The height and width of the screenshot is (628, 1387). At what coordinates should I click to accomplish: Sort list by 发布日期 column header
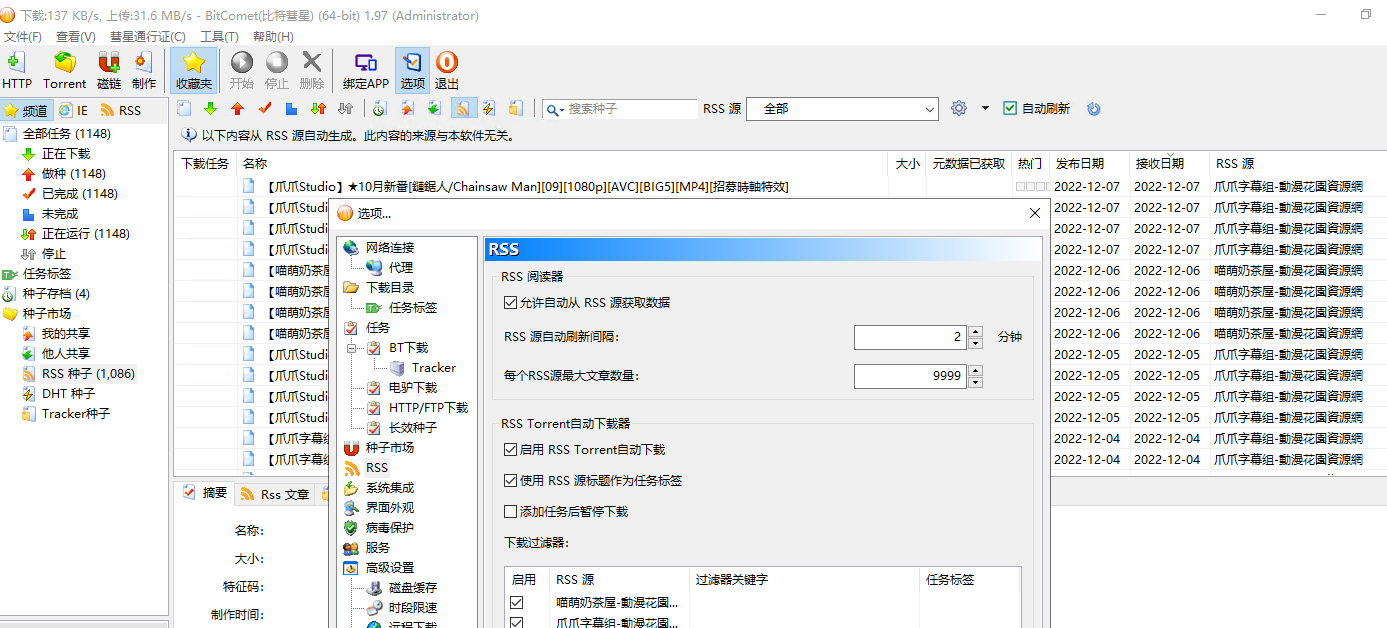1089,164
